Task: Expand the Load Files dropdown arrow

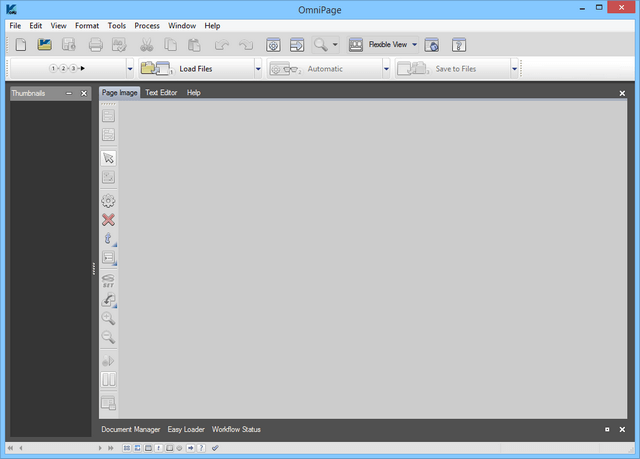Action: [x=258, y=69]
